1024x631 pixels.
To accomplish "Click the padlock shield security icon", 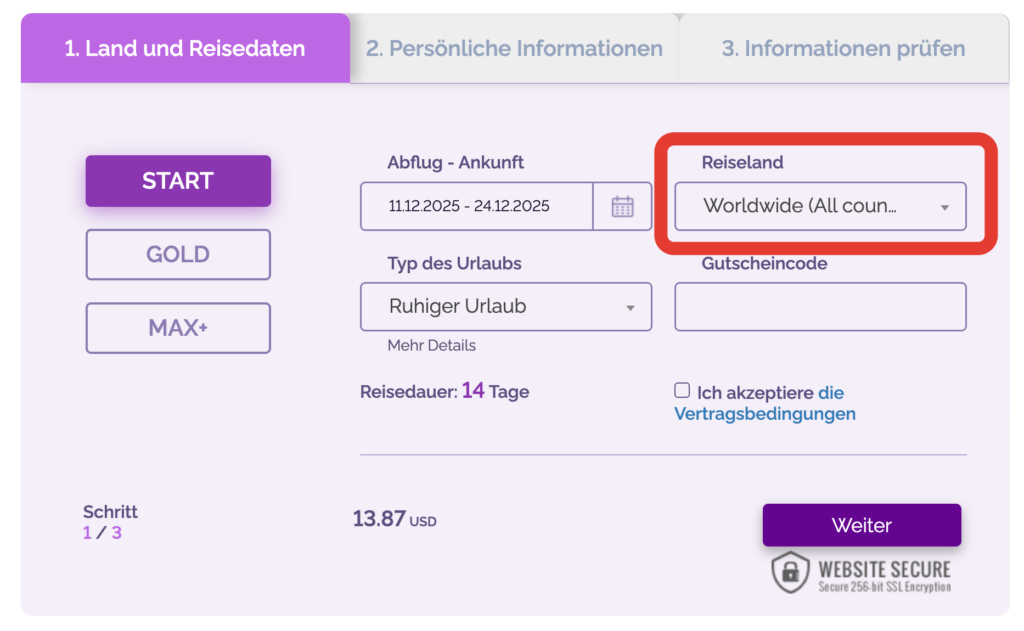I will click(790, 571).
